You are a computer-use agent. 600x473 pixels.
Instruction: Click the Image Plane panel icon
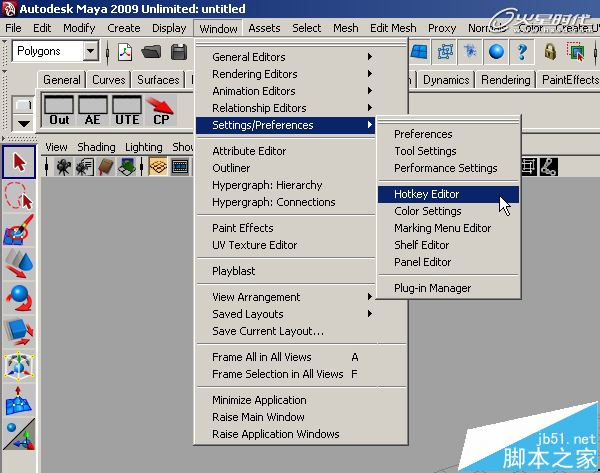click(x=127, y=167)
